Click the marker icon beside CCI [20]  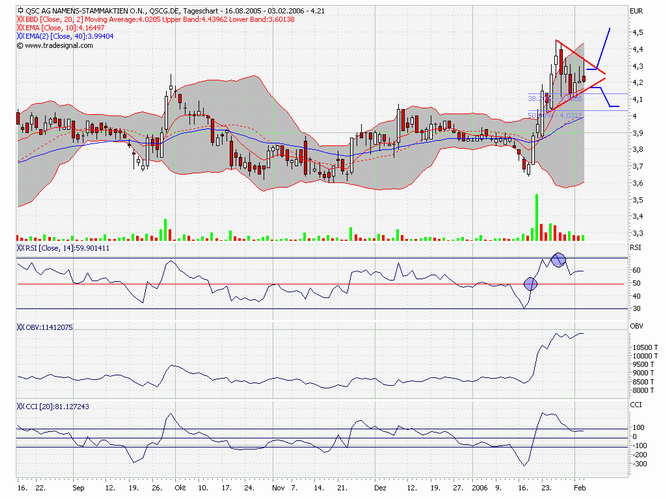(21, 406)
